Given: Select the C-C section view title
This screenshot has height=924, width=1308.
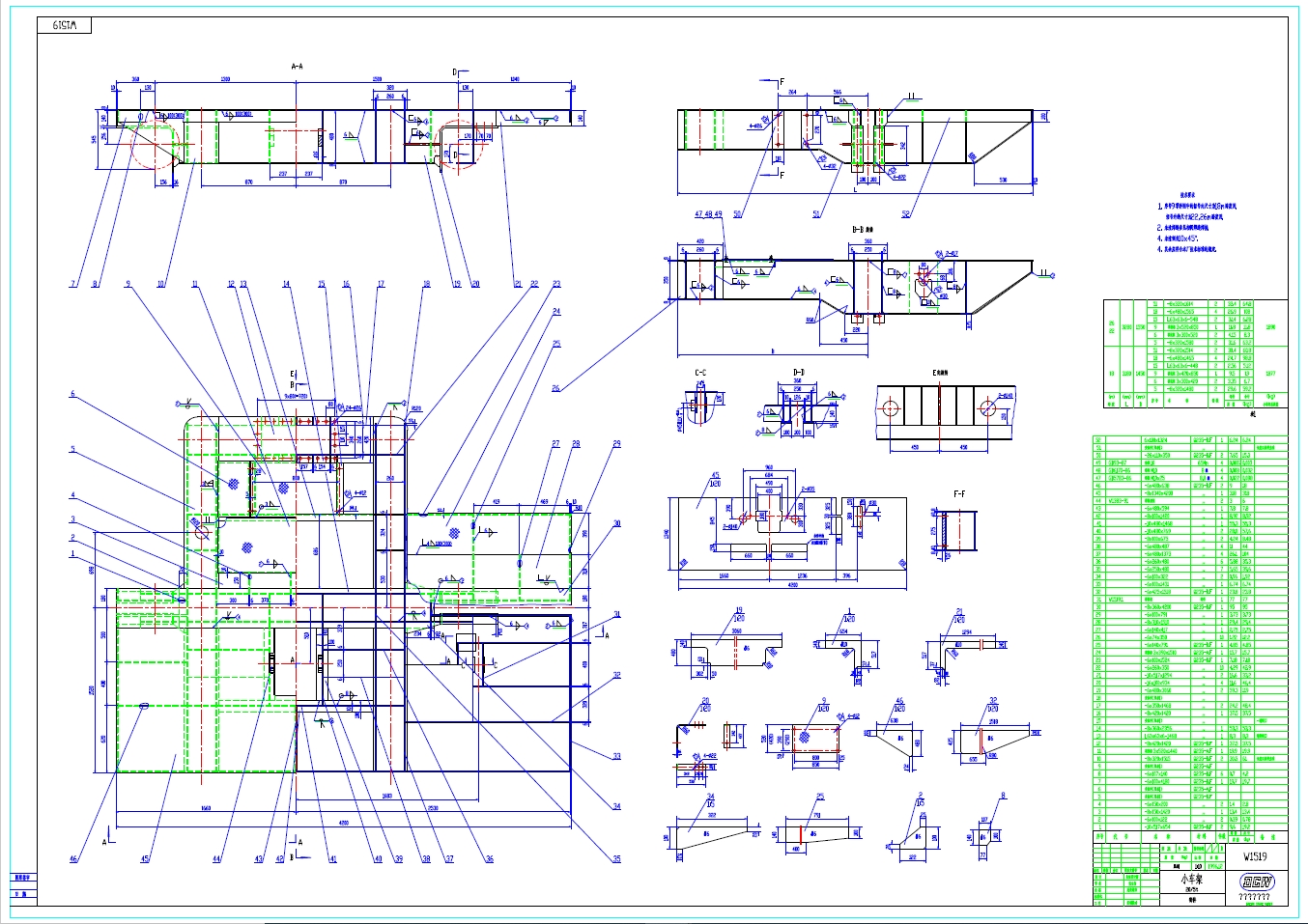Looking at the screenshot, I should (x=700, y=372).
